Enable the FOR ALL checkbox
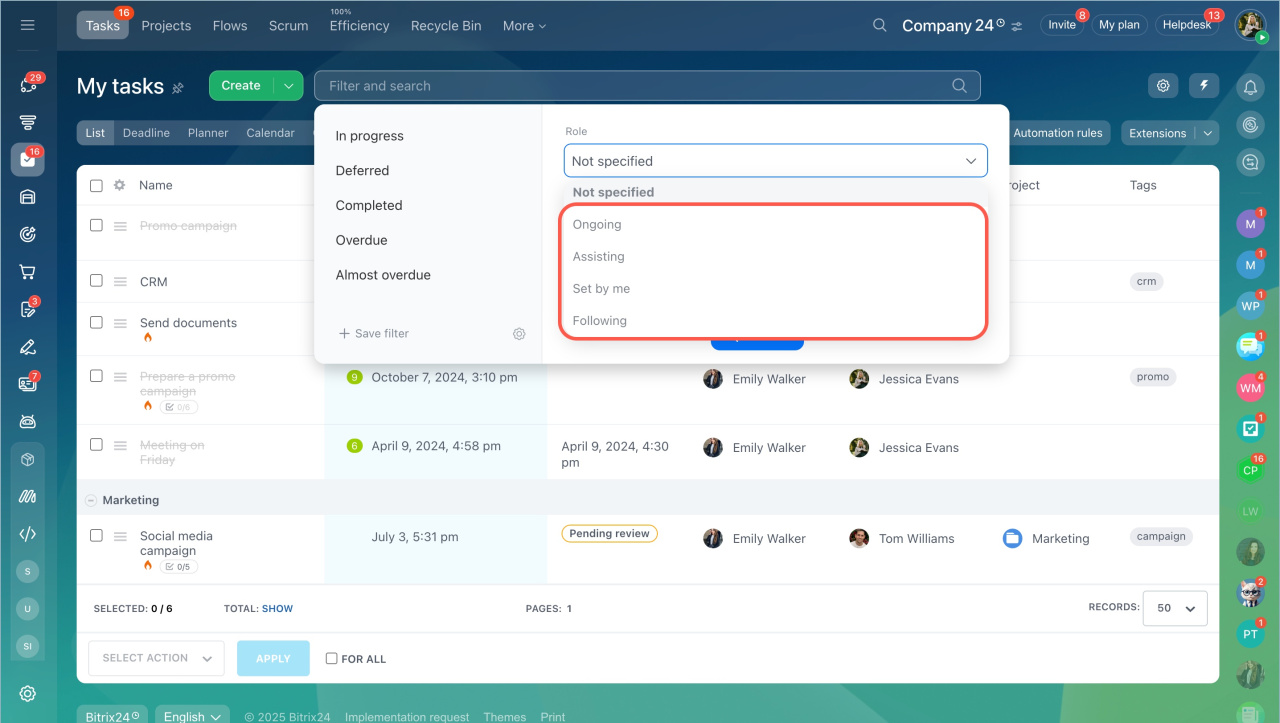1280x723 pixels. 331,659
